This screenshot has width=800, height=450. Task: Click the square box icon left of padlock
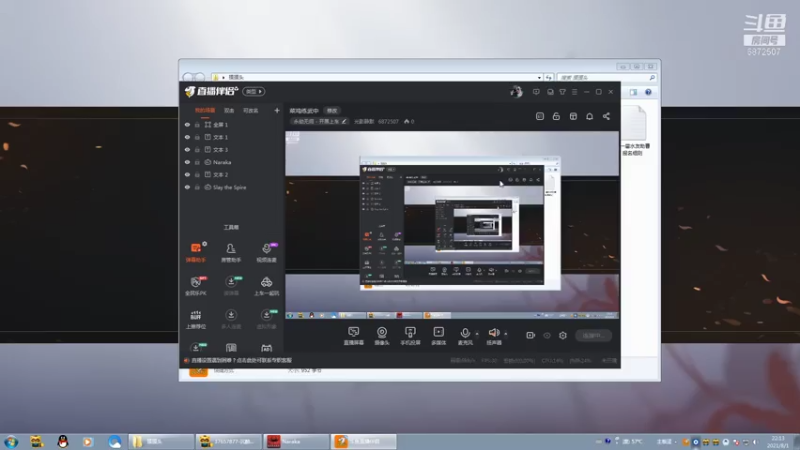coord(540,116)
